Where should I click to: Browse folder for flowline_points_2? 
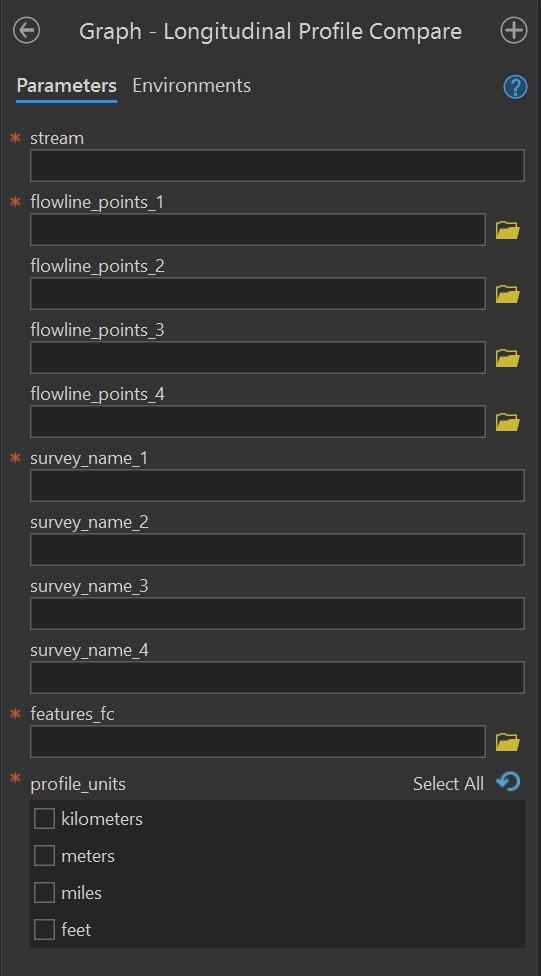pyautogui.click(x=507, y=294)
